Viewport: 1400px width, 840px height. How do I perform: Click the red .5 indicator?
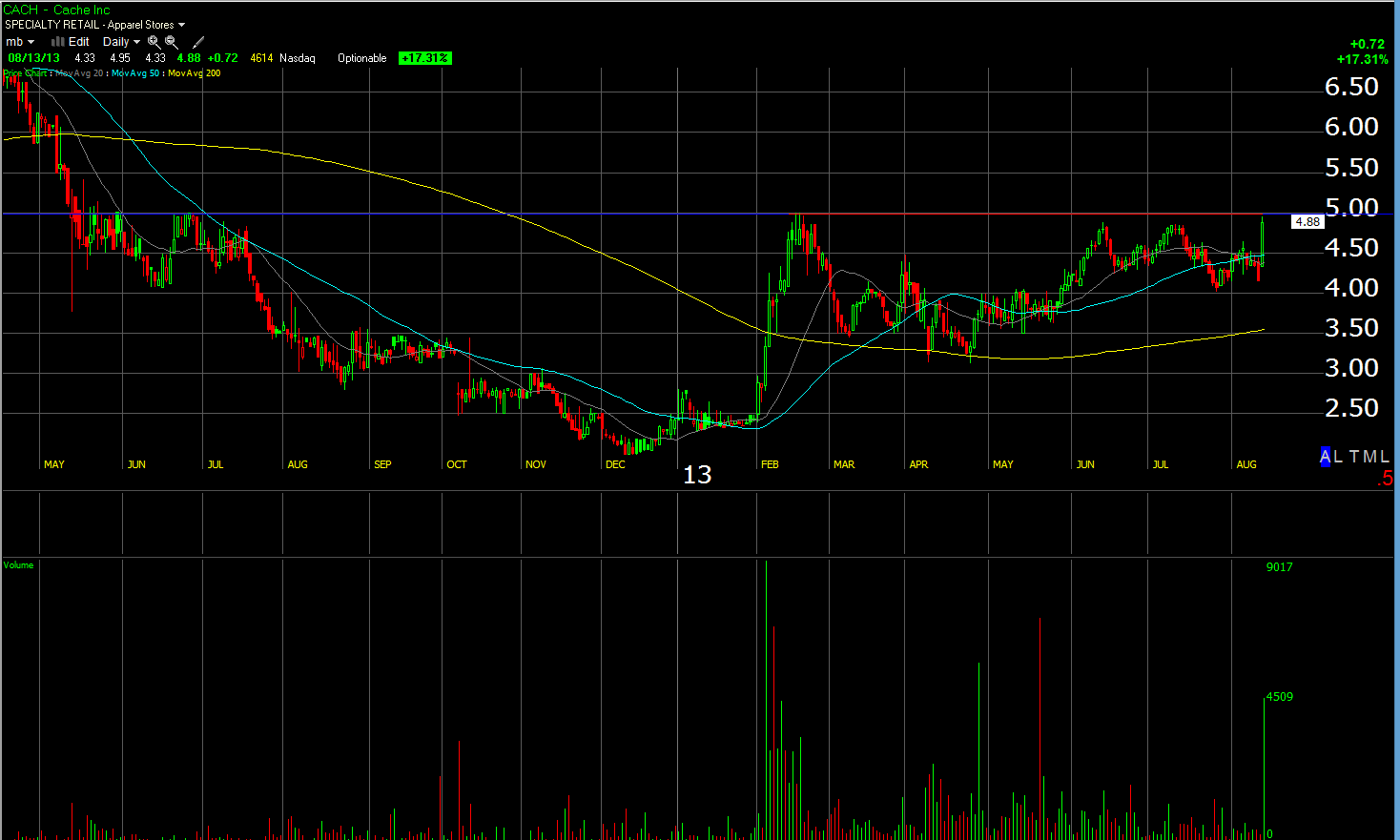tap(1385, 480)
